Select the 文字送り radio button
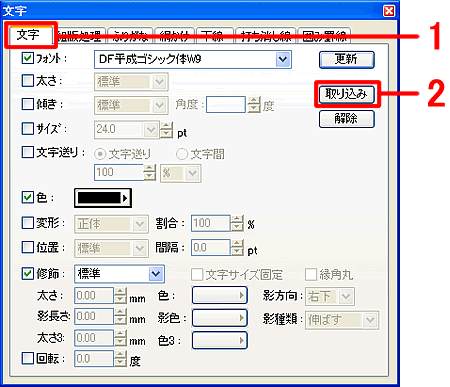Screen dimensions: 450x387 point(100,154)
